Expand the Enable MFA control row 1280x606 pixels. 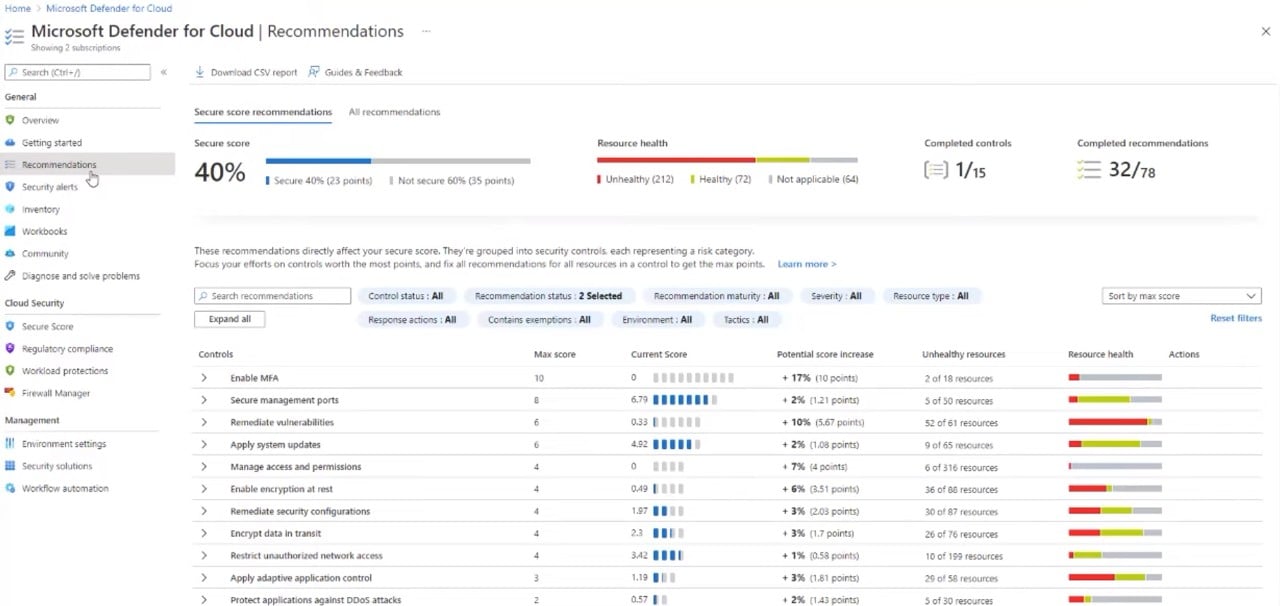point(204,378)
